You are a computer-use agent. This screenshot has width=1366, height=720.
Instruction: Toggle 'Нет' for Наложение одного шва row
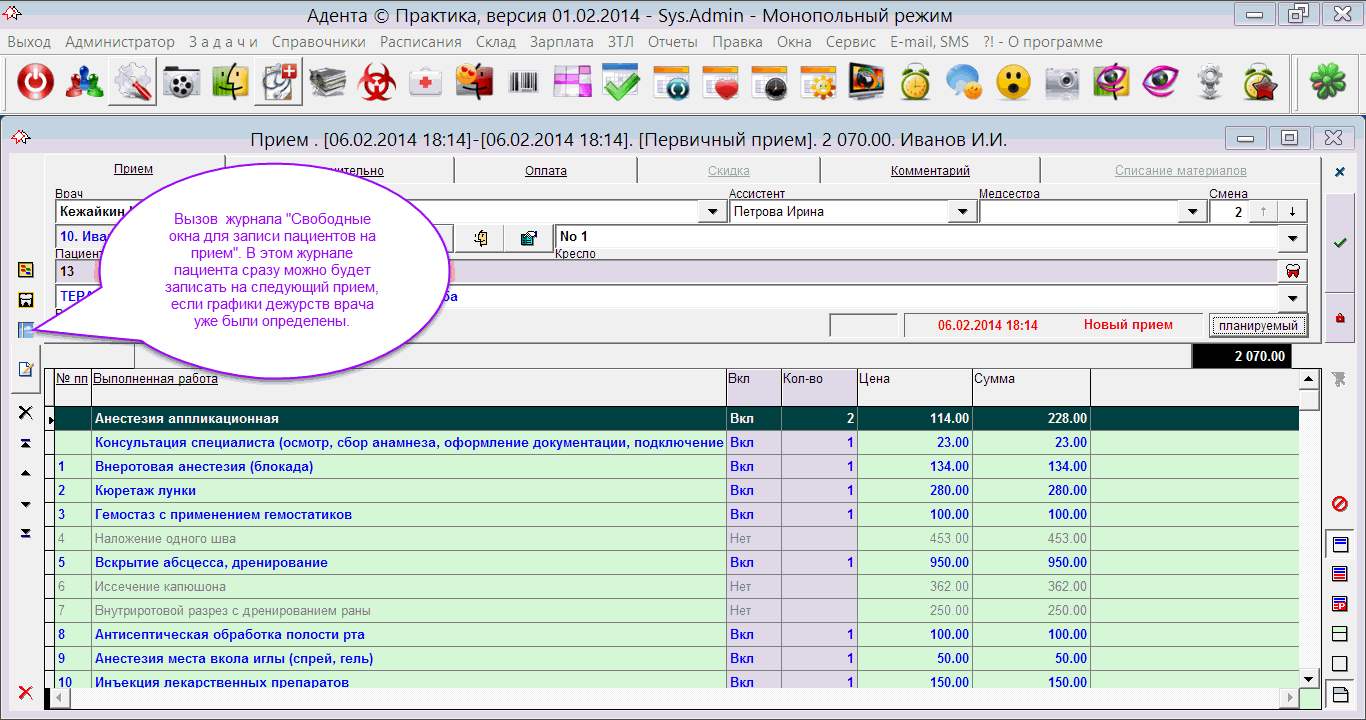[742, 539]
